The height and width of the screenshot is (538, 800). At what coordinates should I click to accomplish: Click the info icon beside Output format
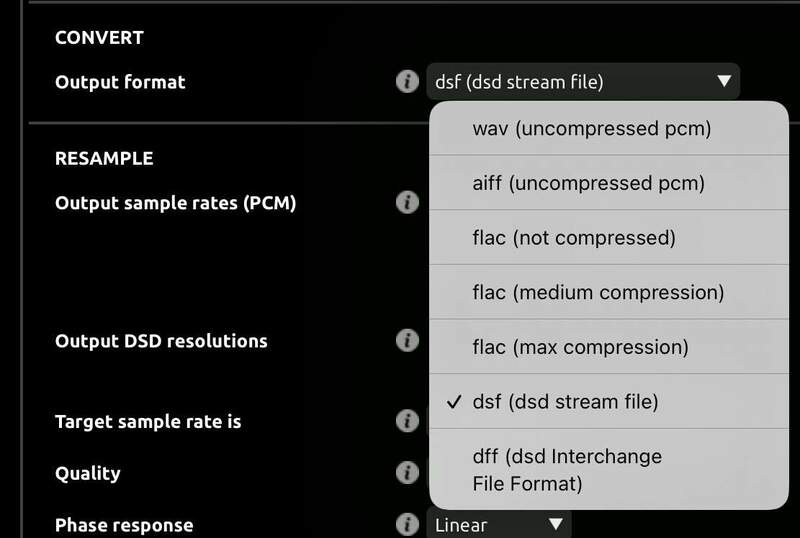(x=407, y=82)
